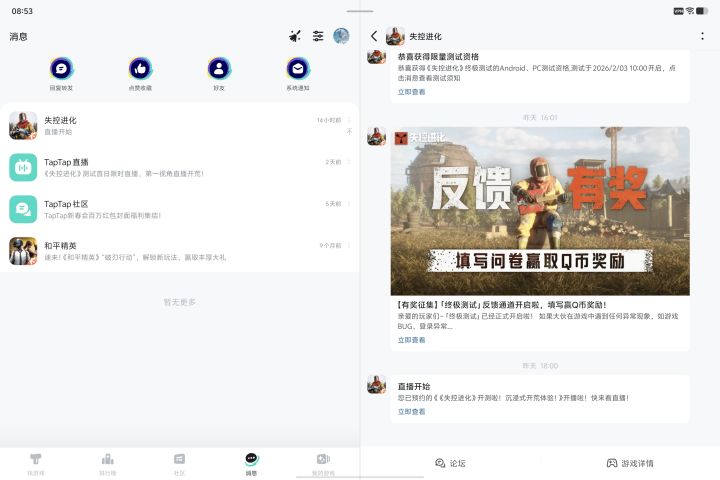The height and width of the screenshot is (480, 720).
Task: Click the 失控进化 title text in the chat header
Action: (x=425, y=36)
